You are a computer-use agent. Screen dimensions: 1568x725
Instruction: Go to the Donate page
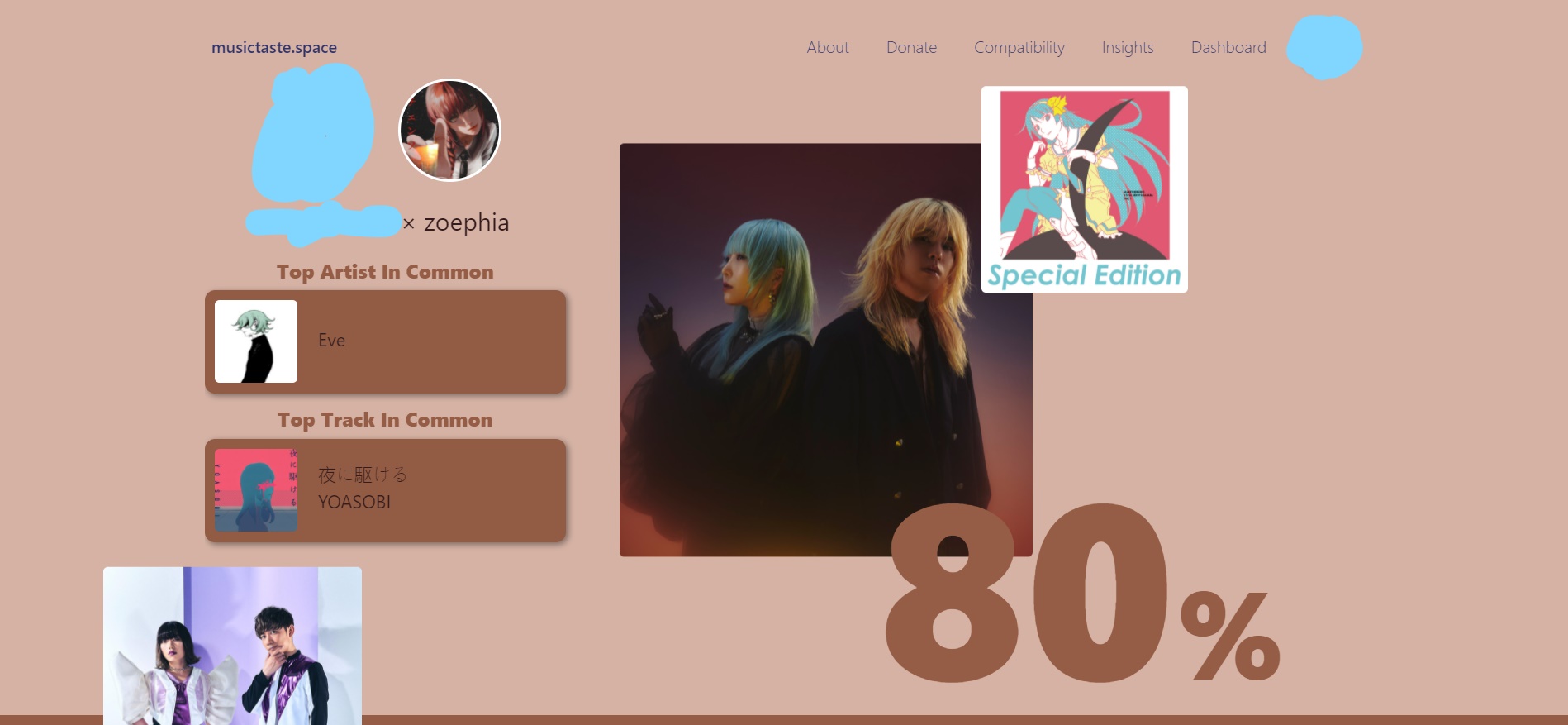(911, 47)
